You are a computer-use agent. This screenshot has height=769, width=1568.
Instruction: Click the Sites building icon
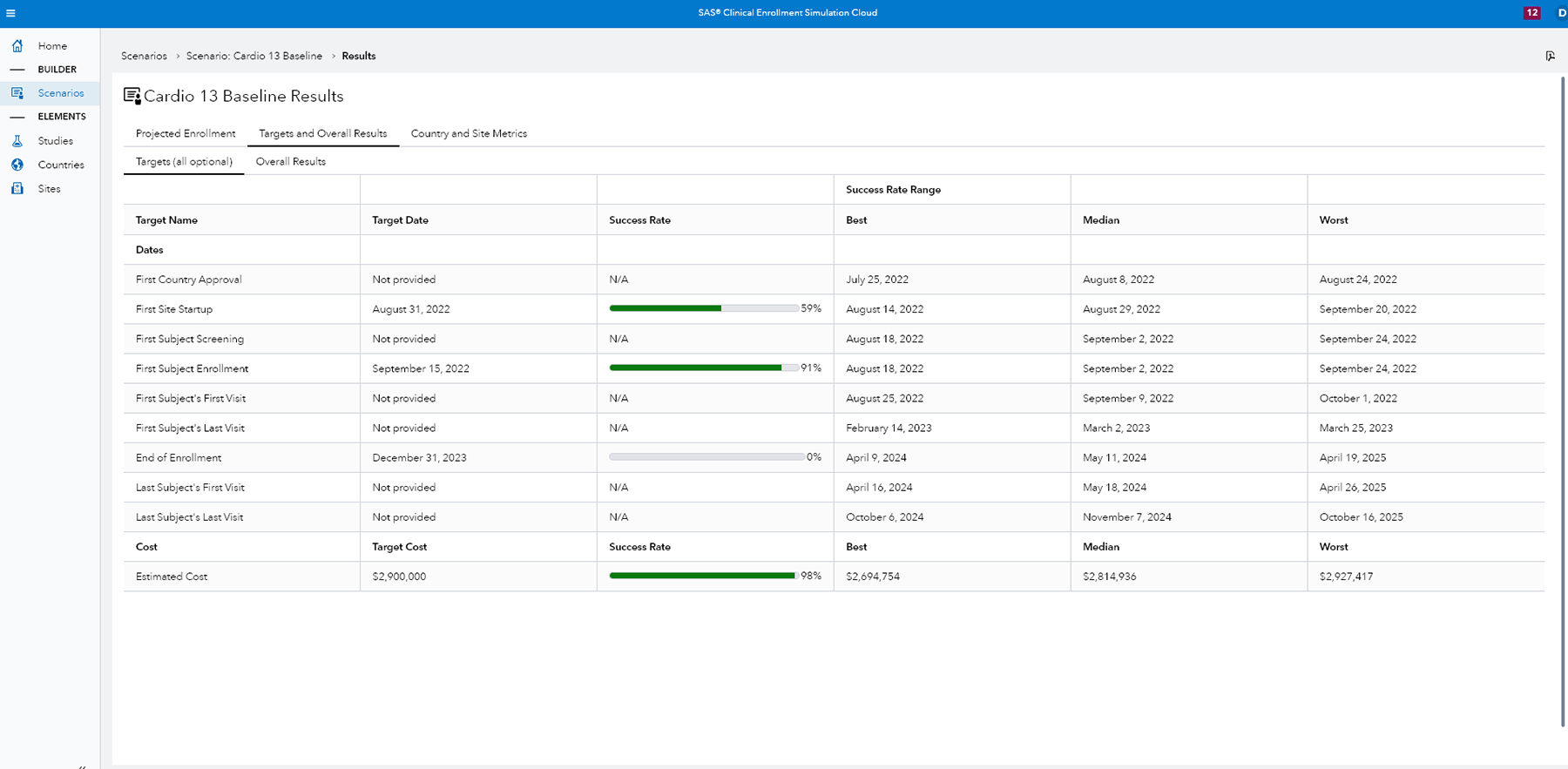pos(17,188)
